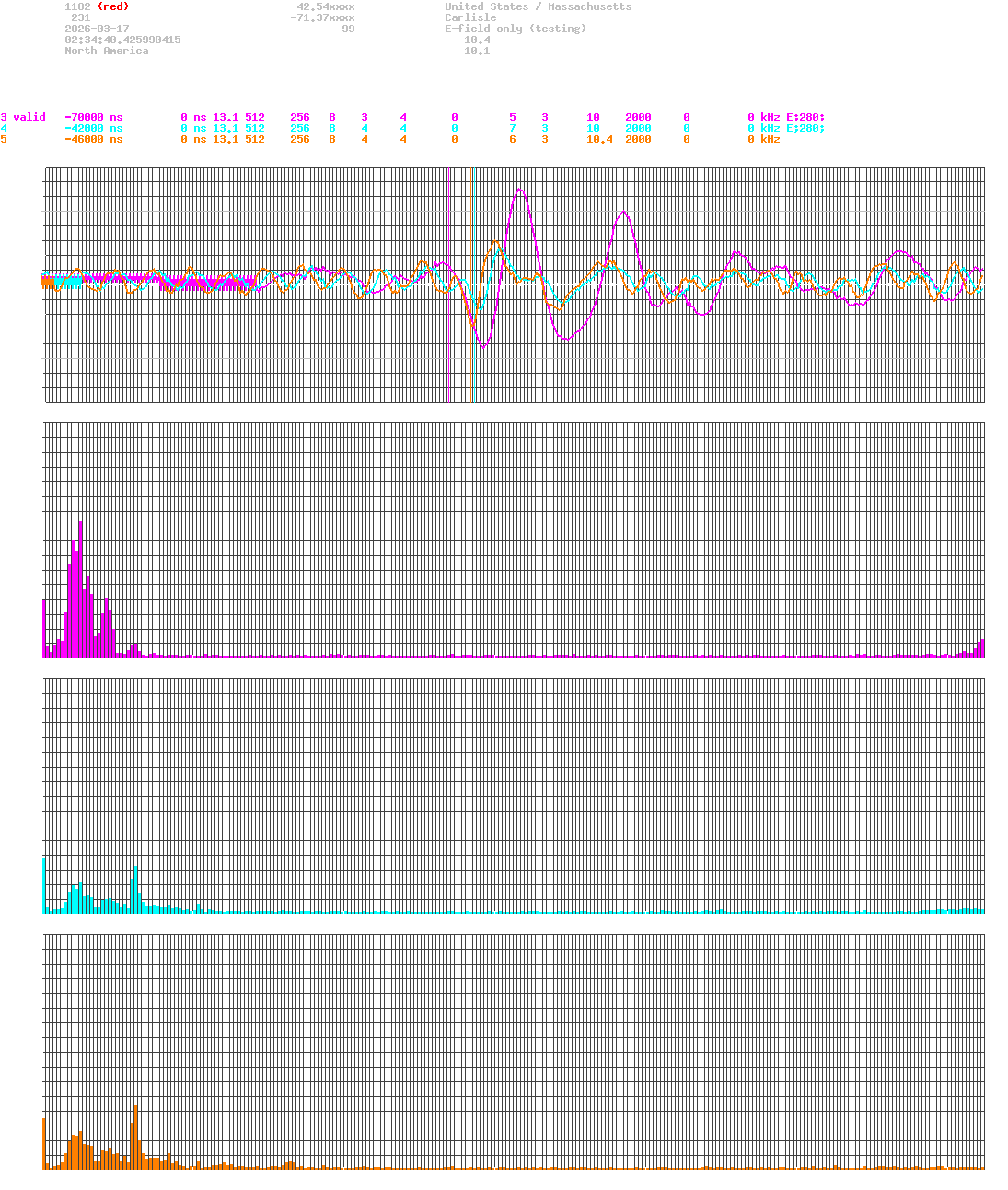Select the orange channel 5 row
The image size is (1008, 1190).
(5, 140)
